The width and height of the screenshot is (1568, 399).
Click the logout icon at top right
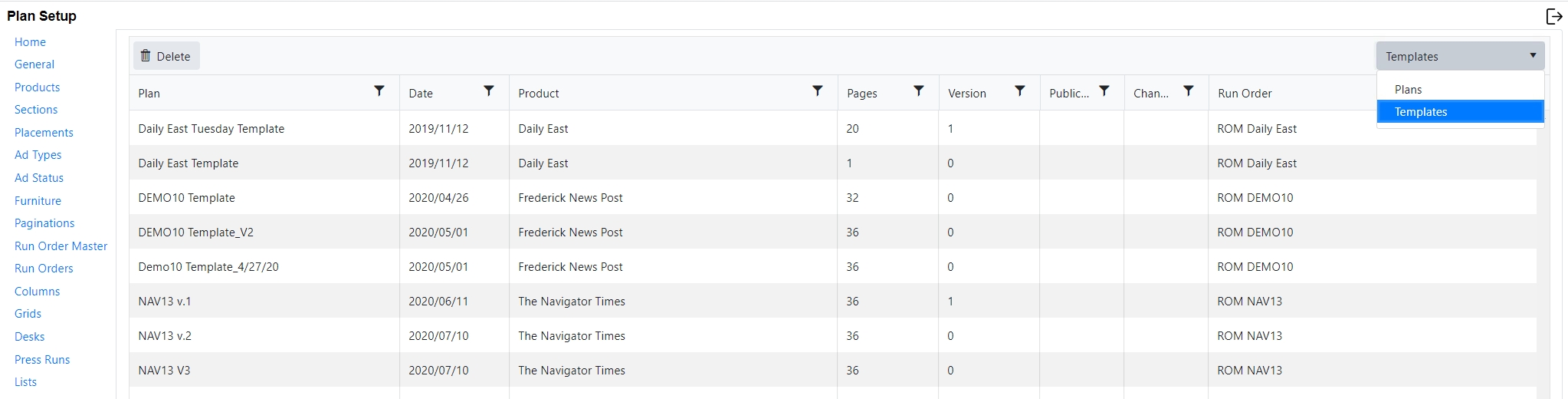pos(1553,16)
